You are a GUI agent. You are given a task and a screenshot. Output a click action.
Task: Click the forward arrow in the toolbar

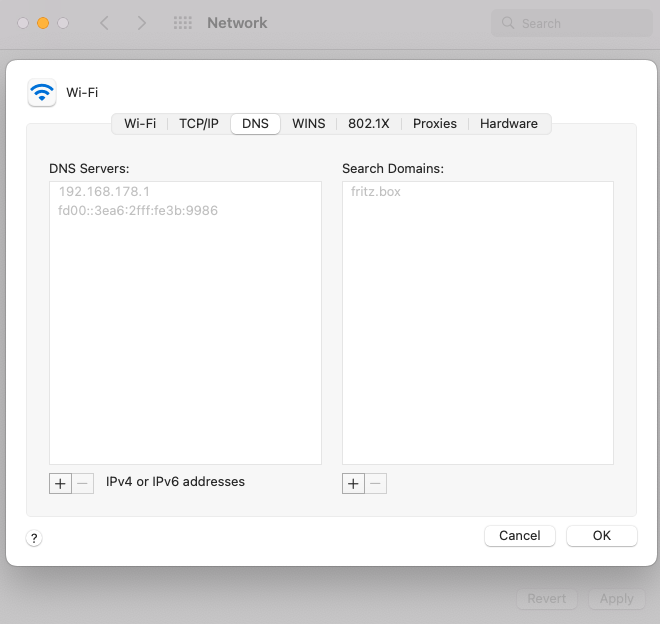141,23
